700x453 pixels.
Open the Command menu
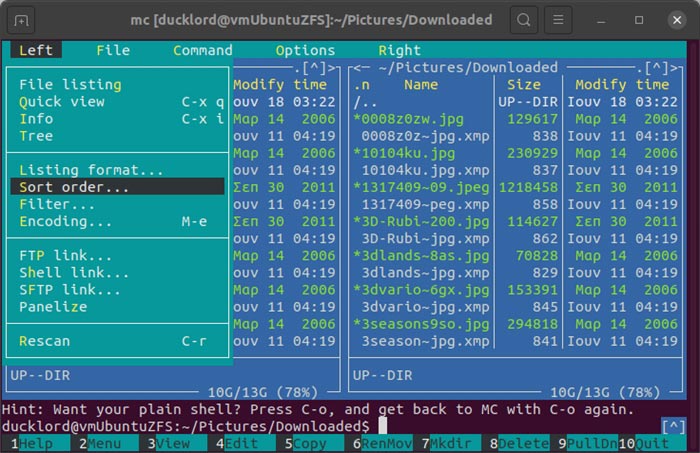203,50
